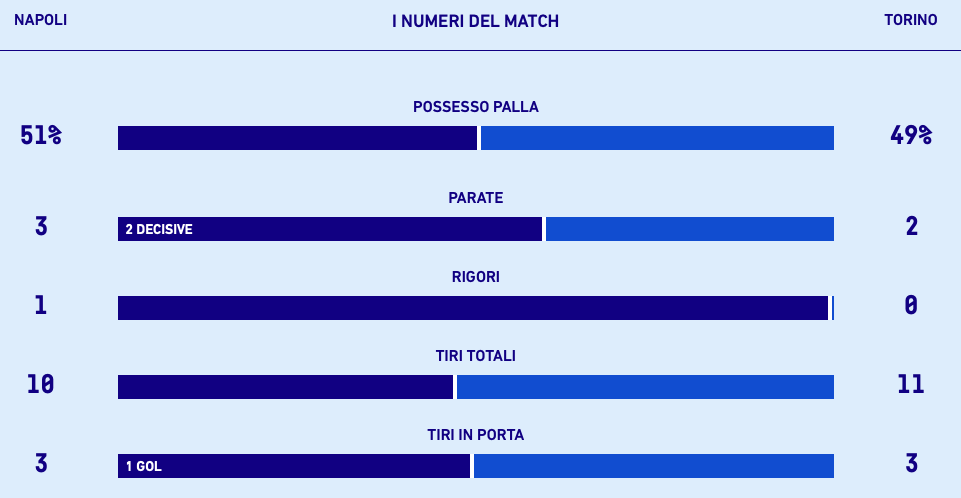The width and height of the screenshot is (961, 498).
Task: Click the 2 Decisive saves bar label
Action: (x=159, y=230)
